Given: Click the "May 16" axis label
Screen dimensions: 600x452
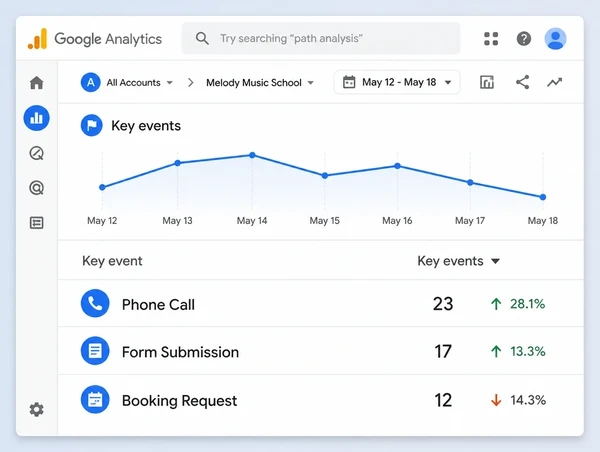Looking at the screenshot, I should click(x=397, y=221).
